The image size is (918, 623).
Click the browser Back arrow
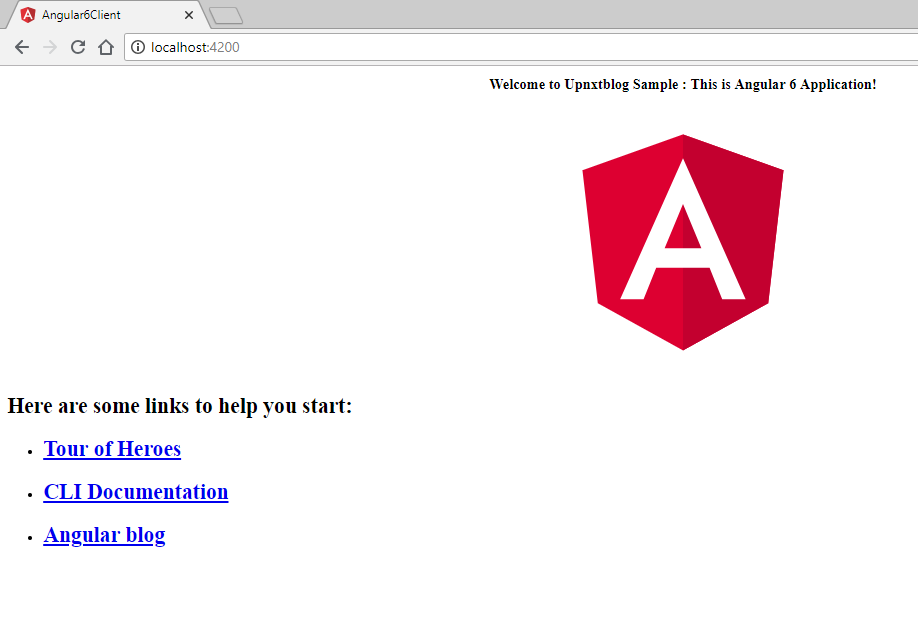(x=22, y=47)
